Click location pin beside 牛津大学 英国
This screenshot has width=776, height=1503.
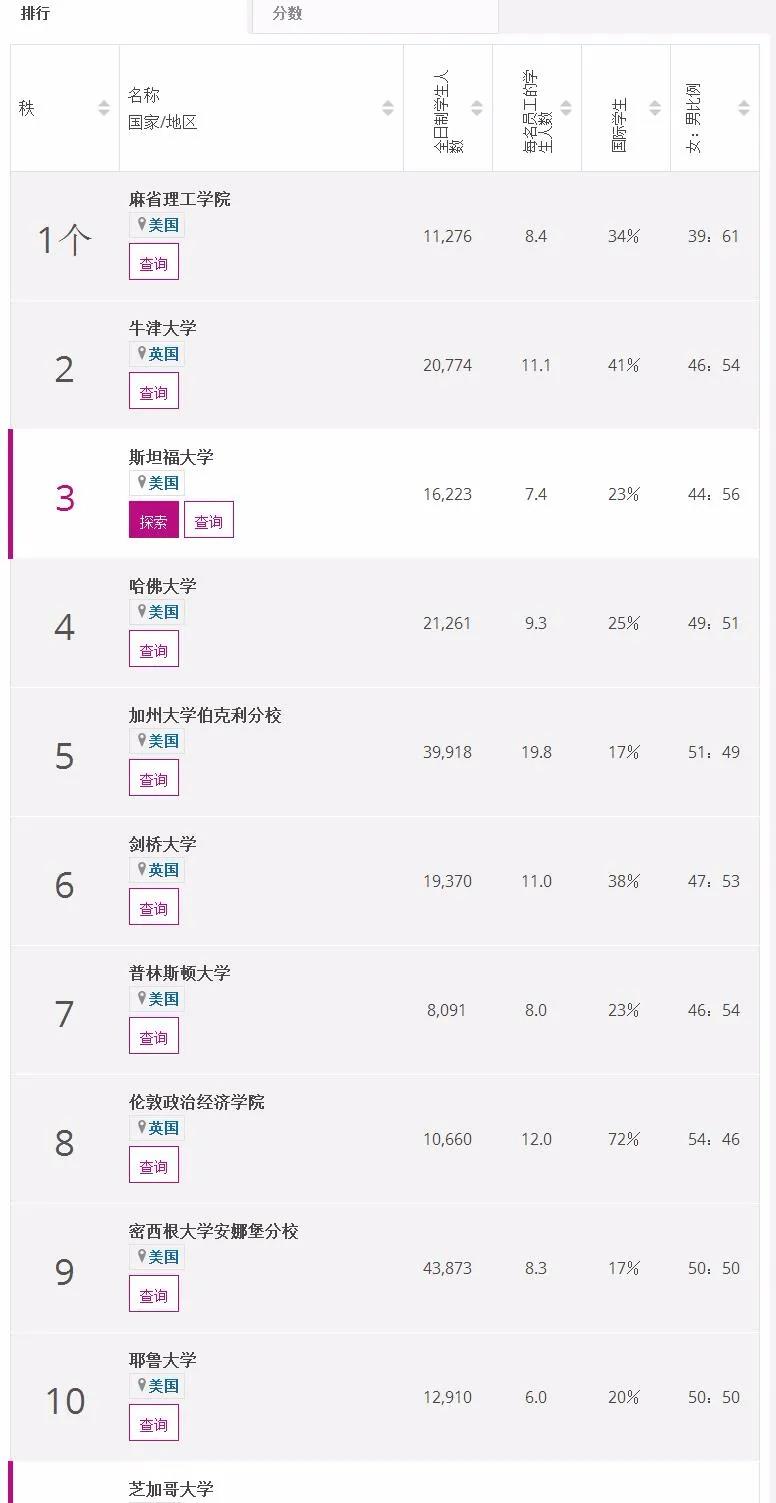click(142, 354)
